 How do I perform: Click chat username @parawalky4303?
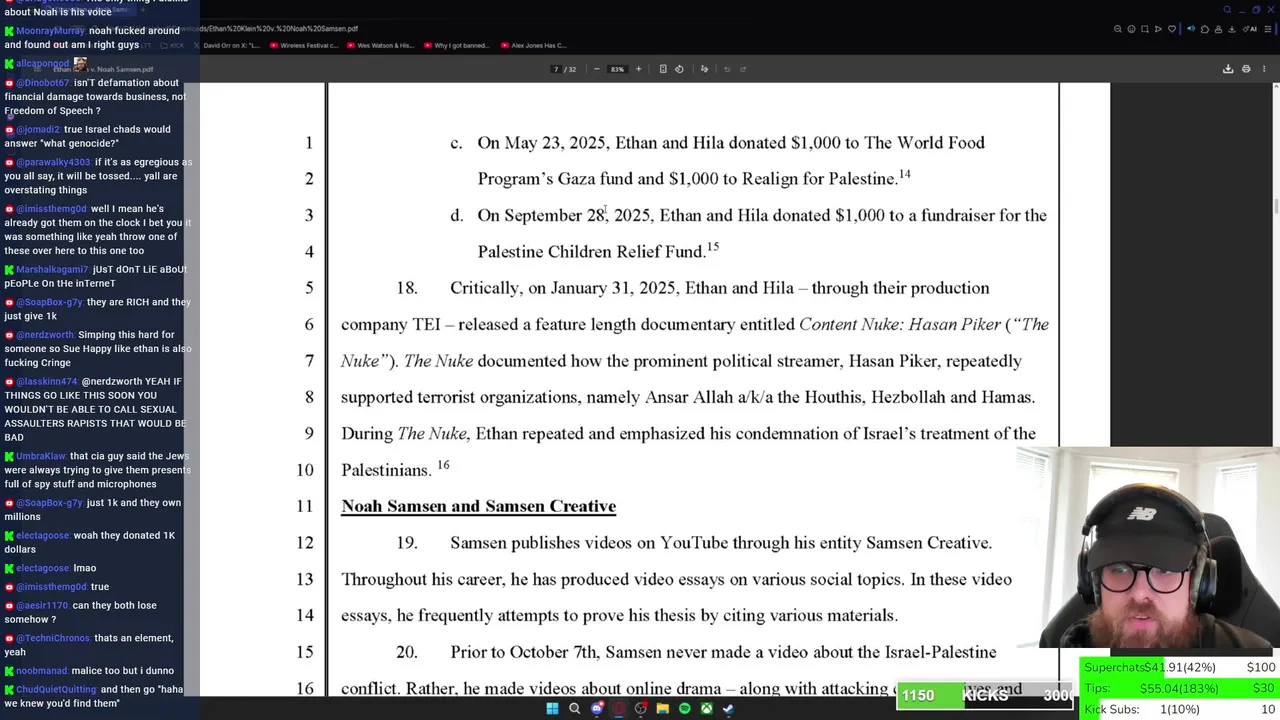coord(52,162)
